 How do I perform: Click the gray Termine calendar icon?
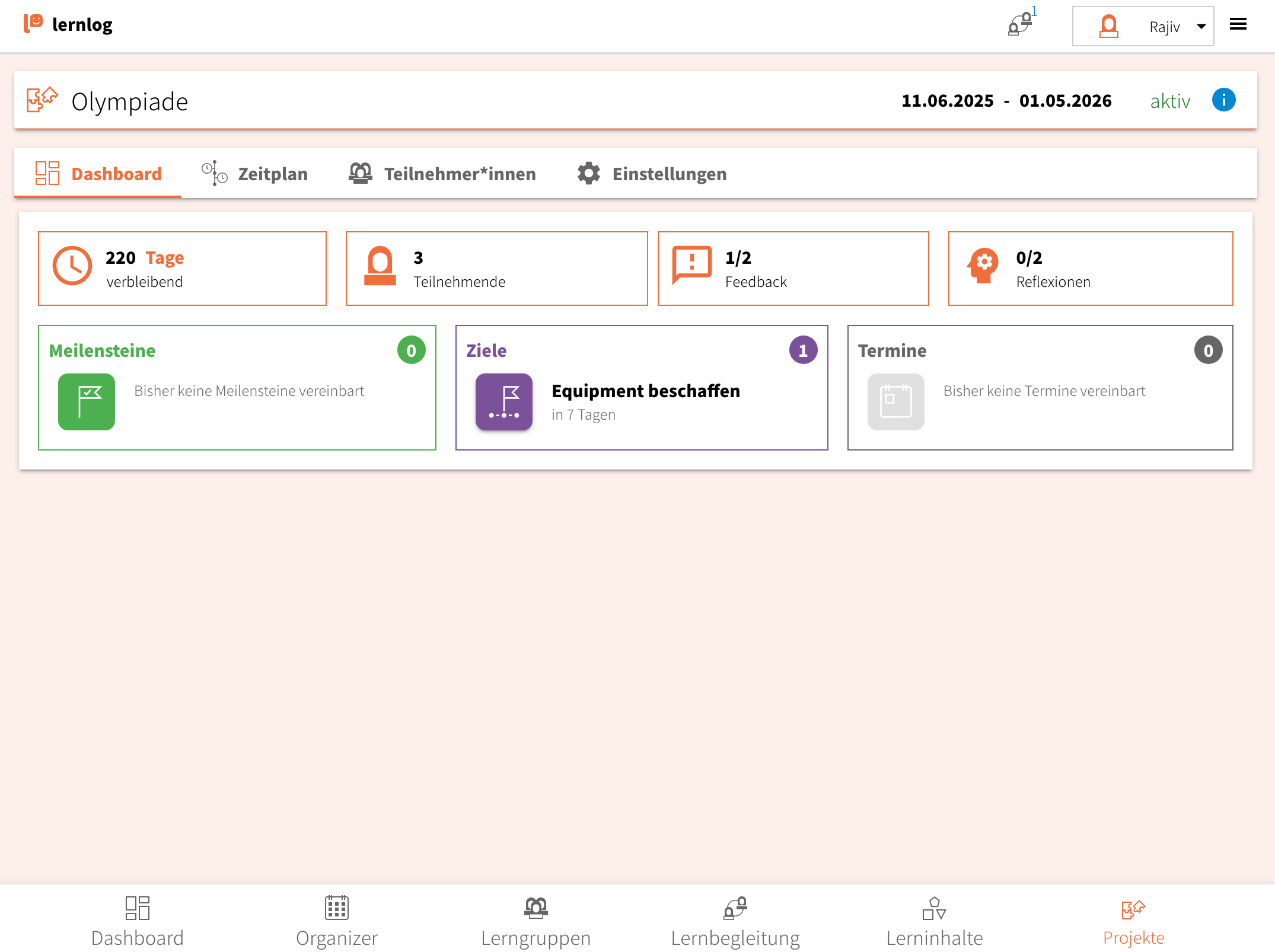point(895,401)
